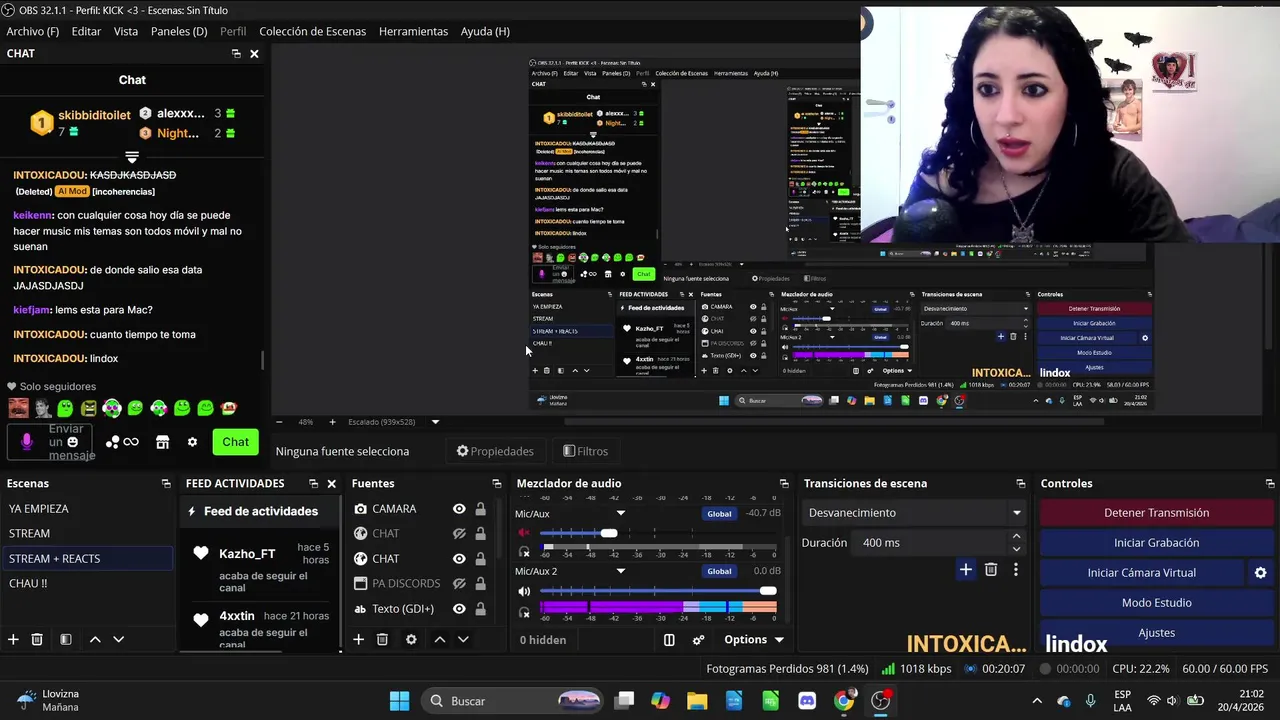Click the emoji icon in message box
Image resolution: width=1280 pixels, height=720 pixels.
72,442
